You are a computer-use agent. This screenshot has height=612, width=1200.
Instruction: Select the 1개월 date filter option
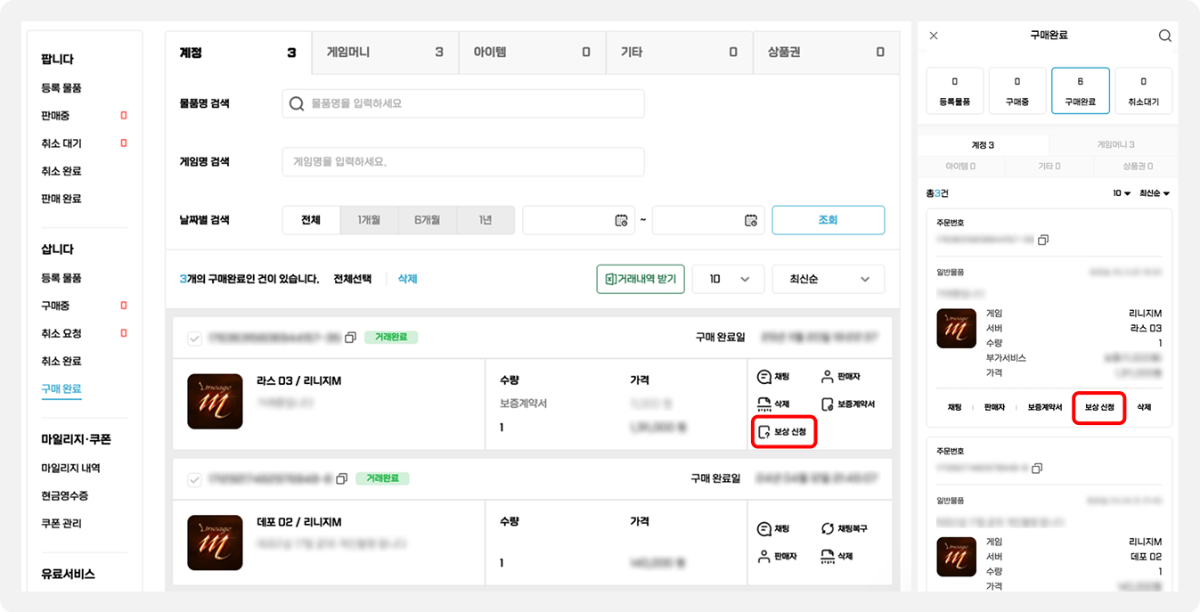369,220
